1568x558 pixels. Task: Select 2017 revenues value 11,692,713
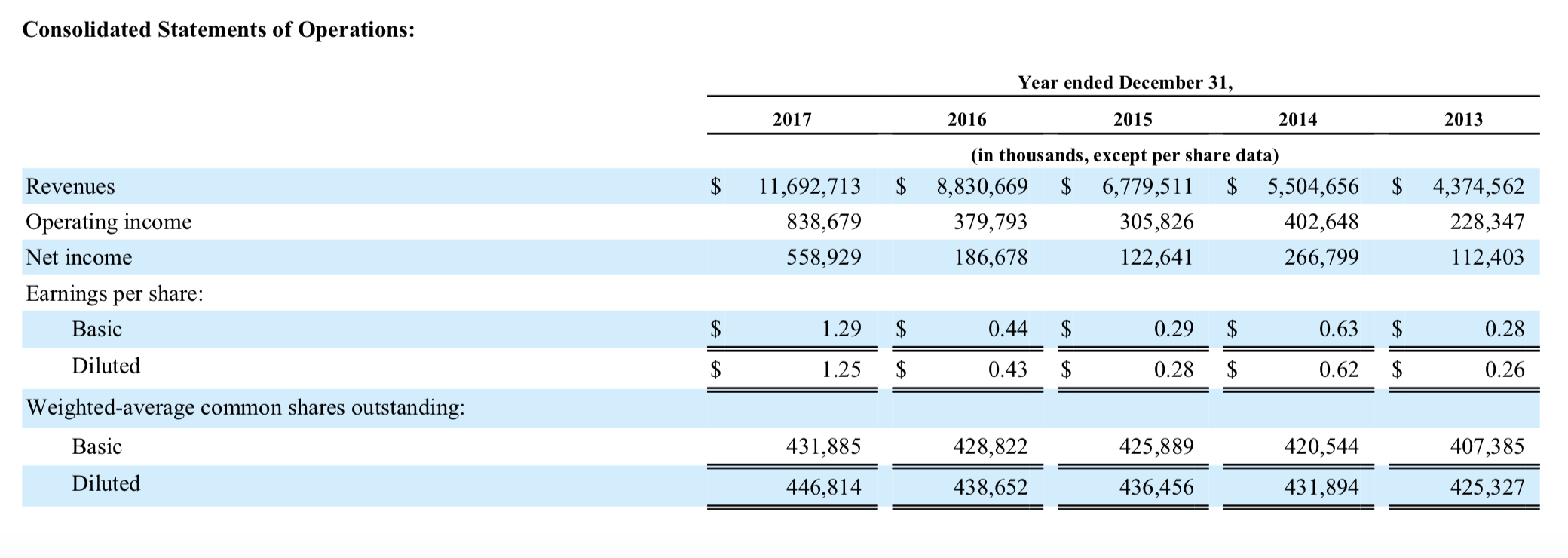[x=810, y=186]
